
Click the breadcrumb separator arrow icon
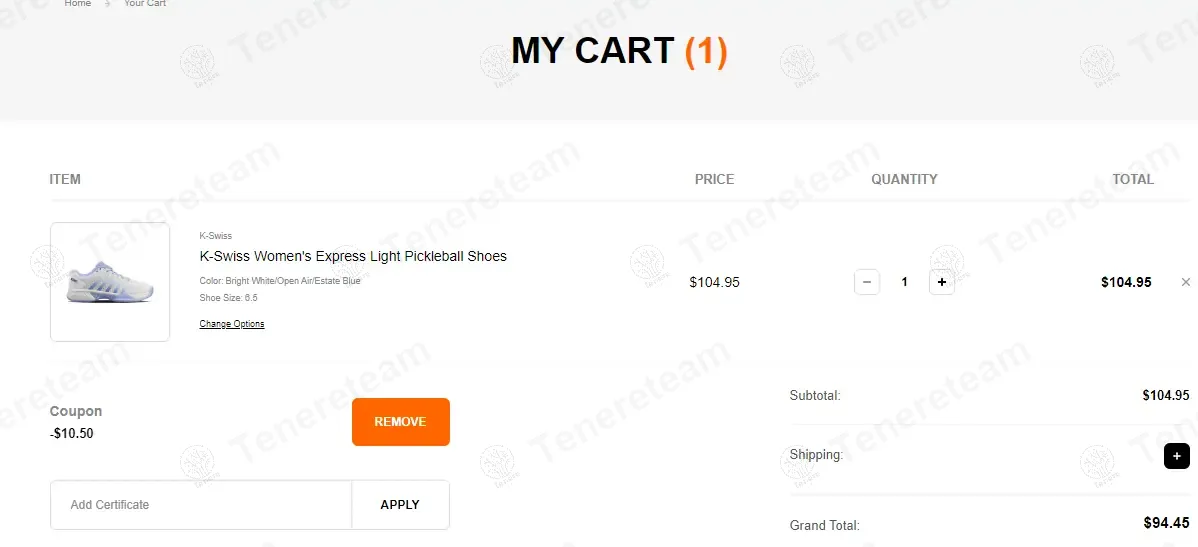click(108, 4)
